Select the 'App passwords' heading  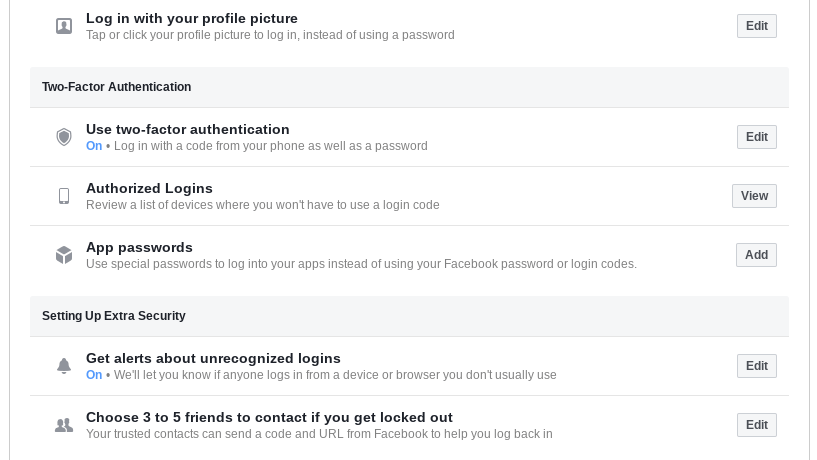pyautogui.click(x=139, y=247)
